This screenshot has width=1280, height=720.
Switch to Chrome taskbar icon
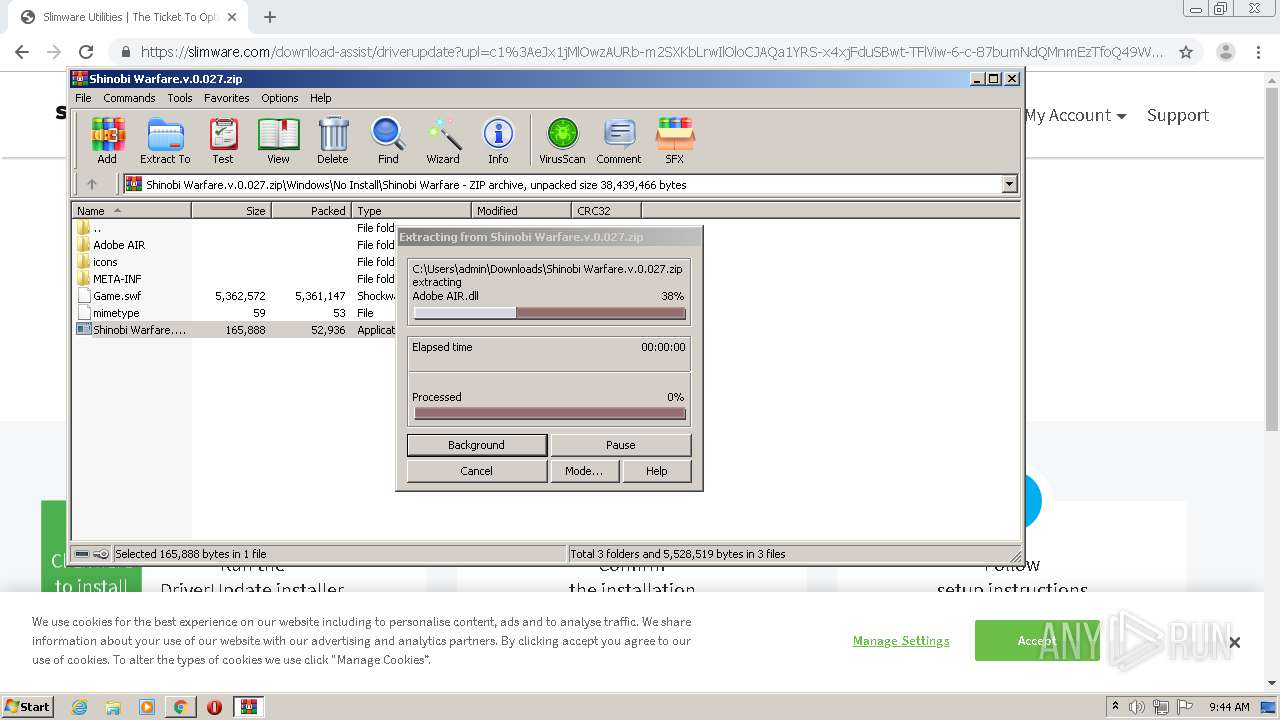(x=180, y=707)
